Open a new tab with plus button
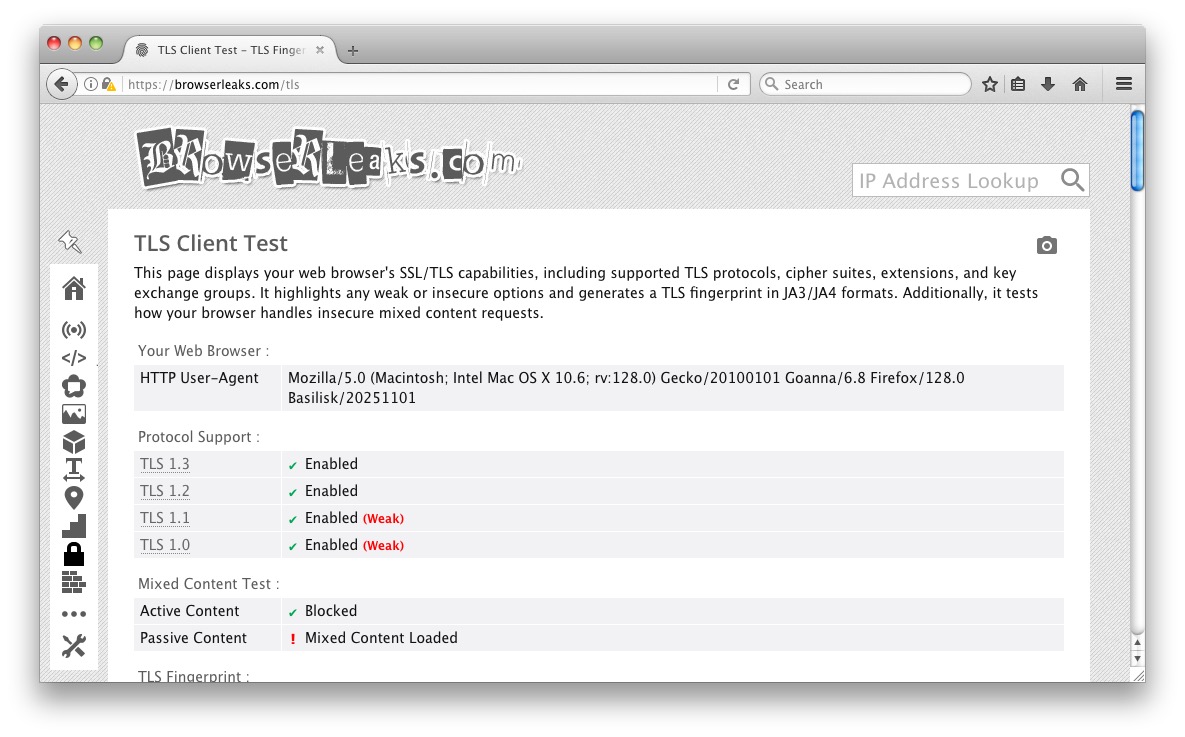The image size is (1185, 737). point(352,51)
